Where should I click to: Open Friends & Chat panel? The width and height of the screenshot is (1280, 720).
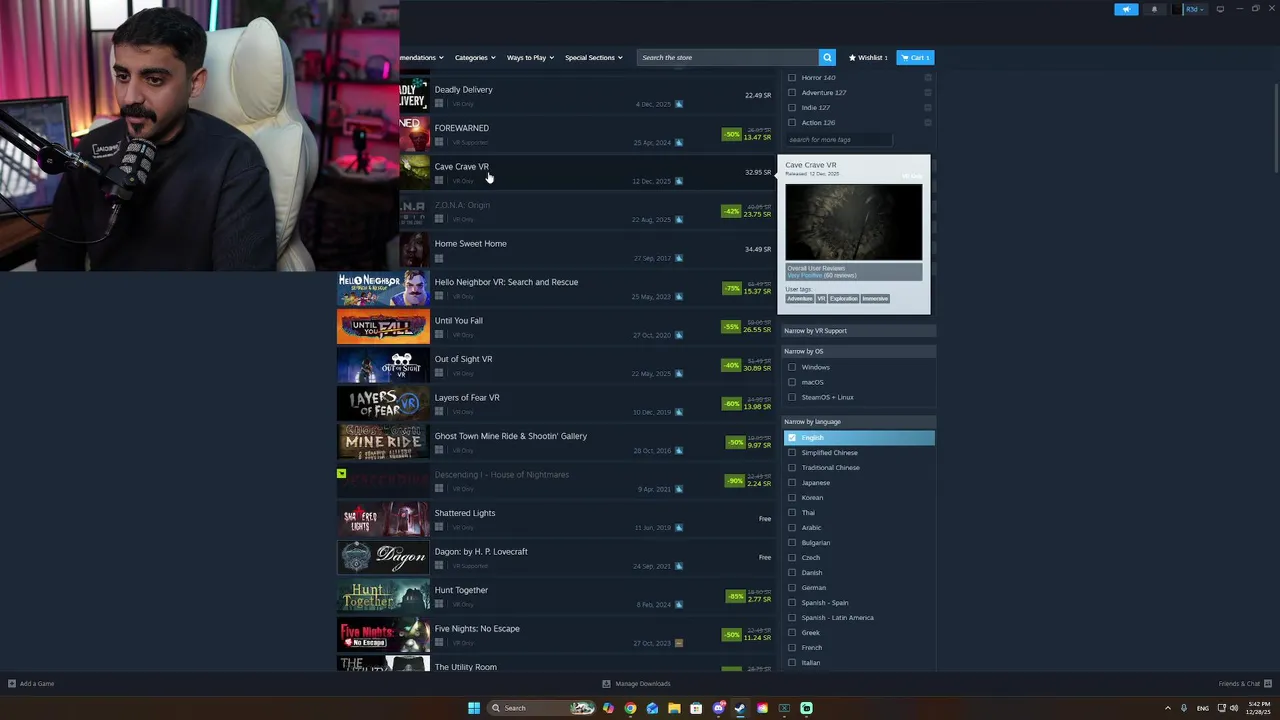(1243, 684)
